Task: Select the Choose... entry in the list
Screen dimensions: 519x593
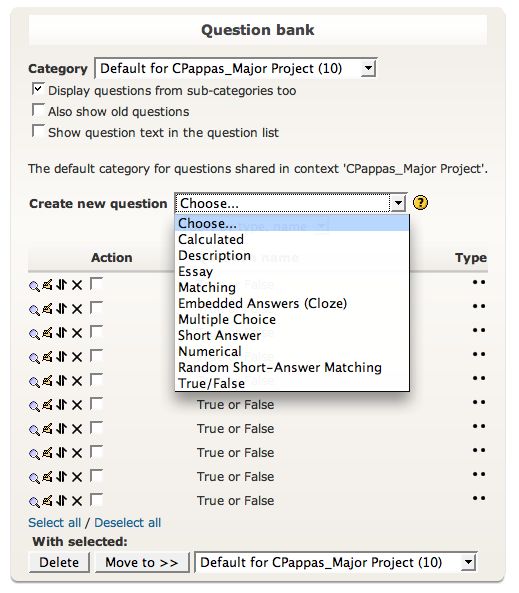Action: coord(292,223)
